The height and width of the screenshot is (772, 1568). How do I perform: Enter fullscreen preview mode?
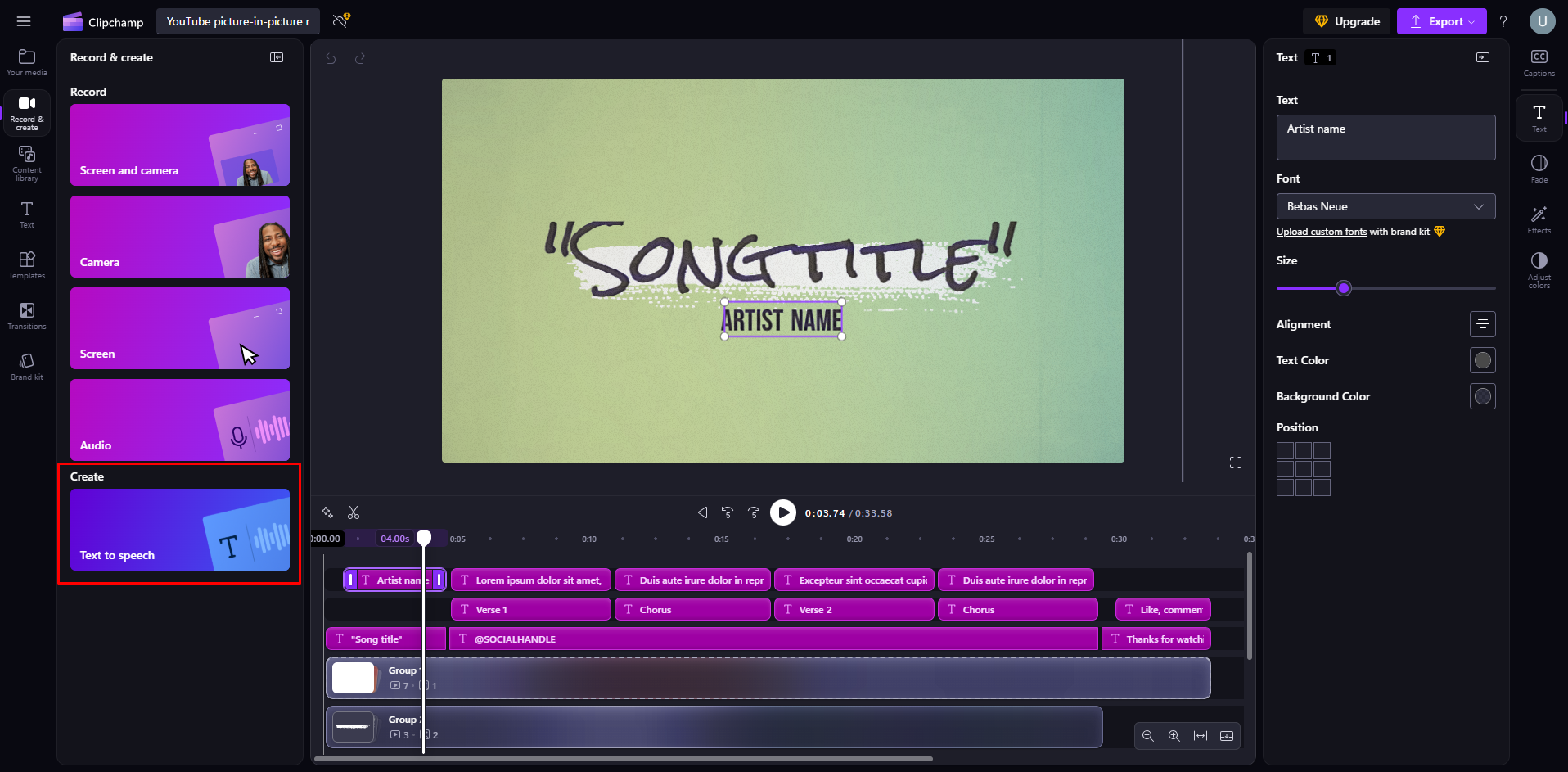[x=1236, y=463]
